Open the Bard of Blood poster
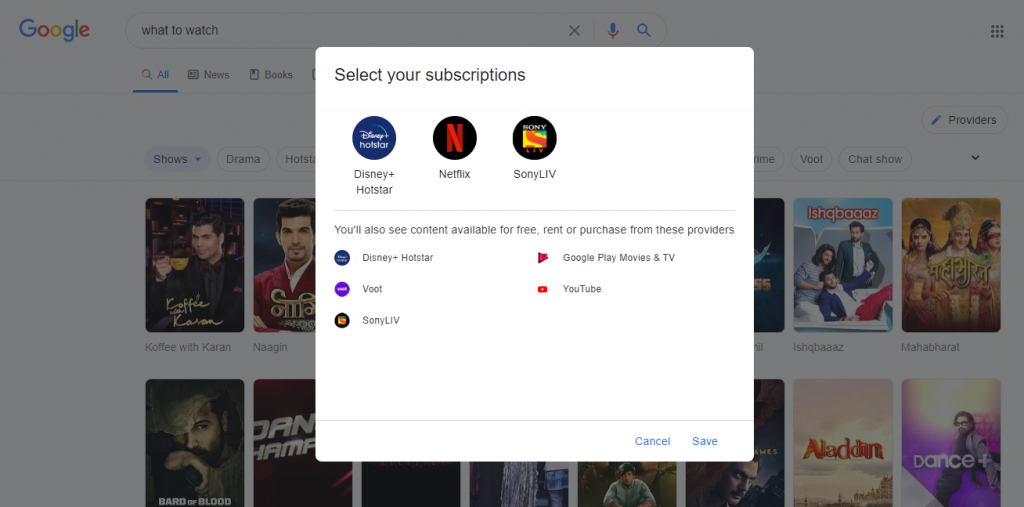Image resolution: width=1024 pixels, height=507 pixels. tap(195, 443)
